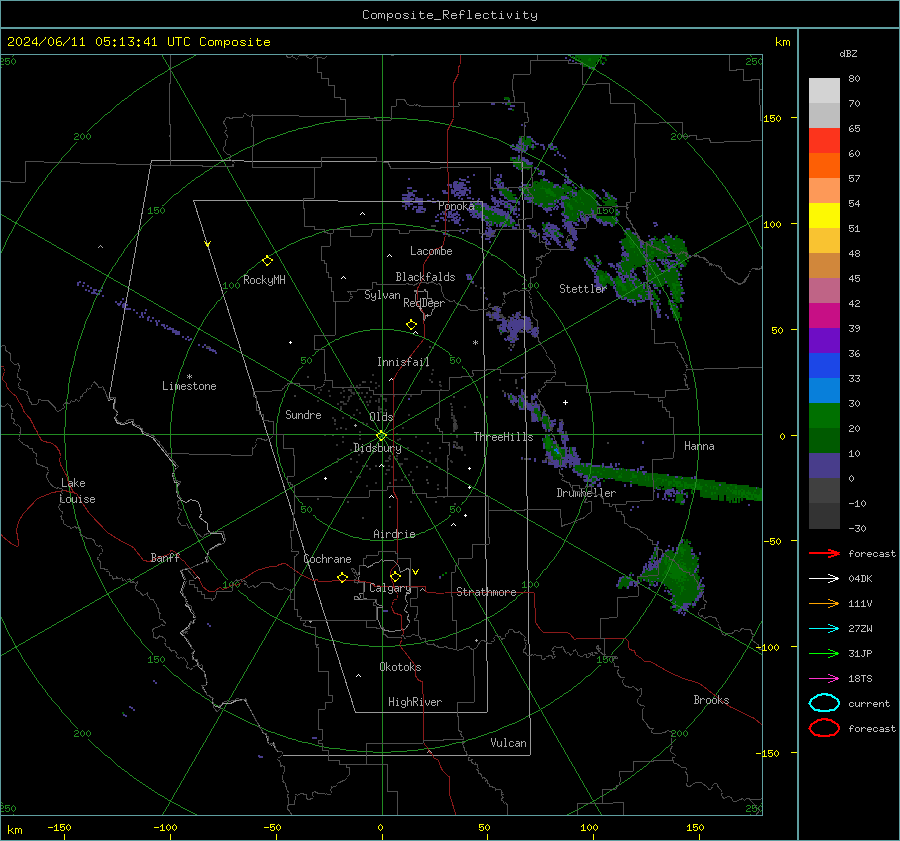Image resolution: width=900 pixels, height=841 pixels.
Task: Click the Vulcan city label
Action: 509,743
